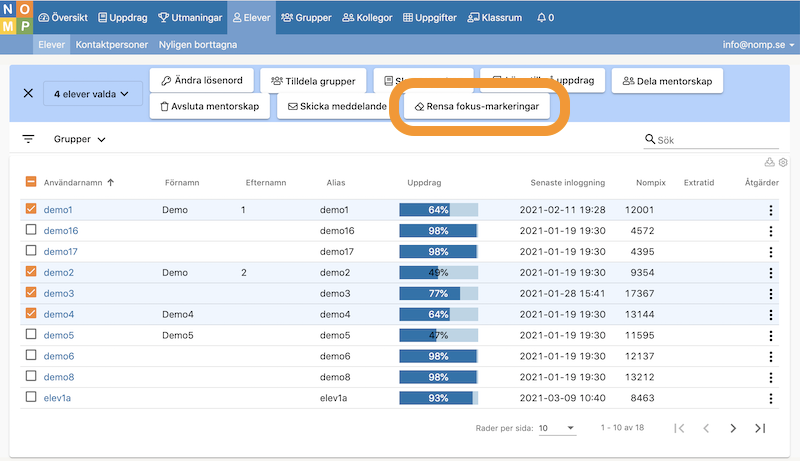
Task: Open the Utmaningar menu
Action: [190, 17]
